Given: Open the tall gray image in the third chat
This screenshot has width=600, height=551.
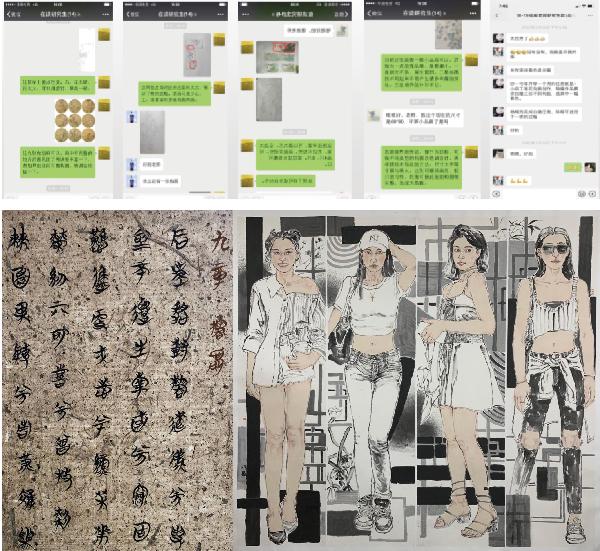Looking at the screenshot, I should 269,99.
